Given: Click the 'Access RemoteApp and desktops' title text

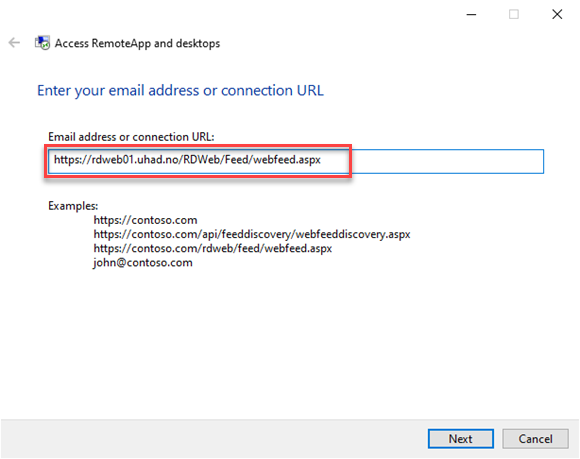Looking at the screenshot, I should click(137, 43).
